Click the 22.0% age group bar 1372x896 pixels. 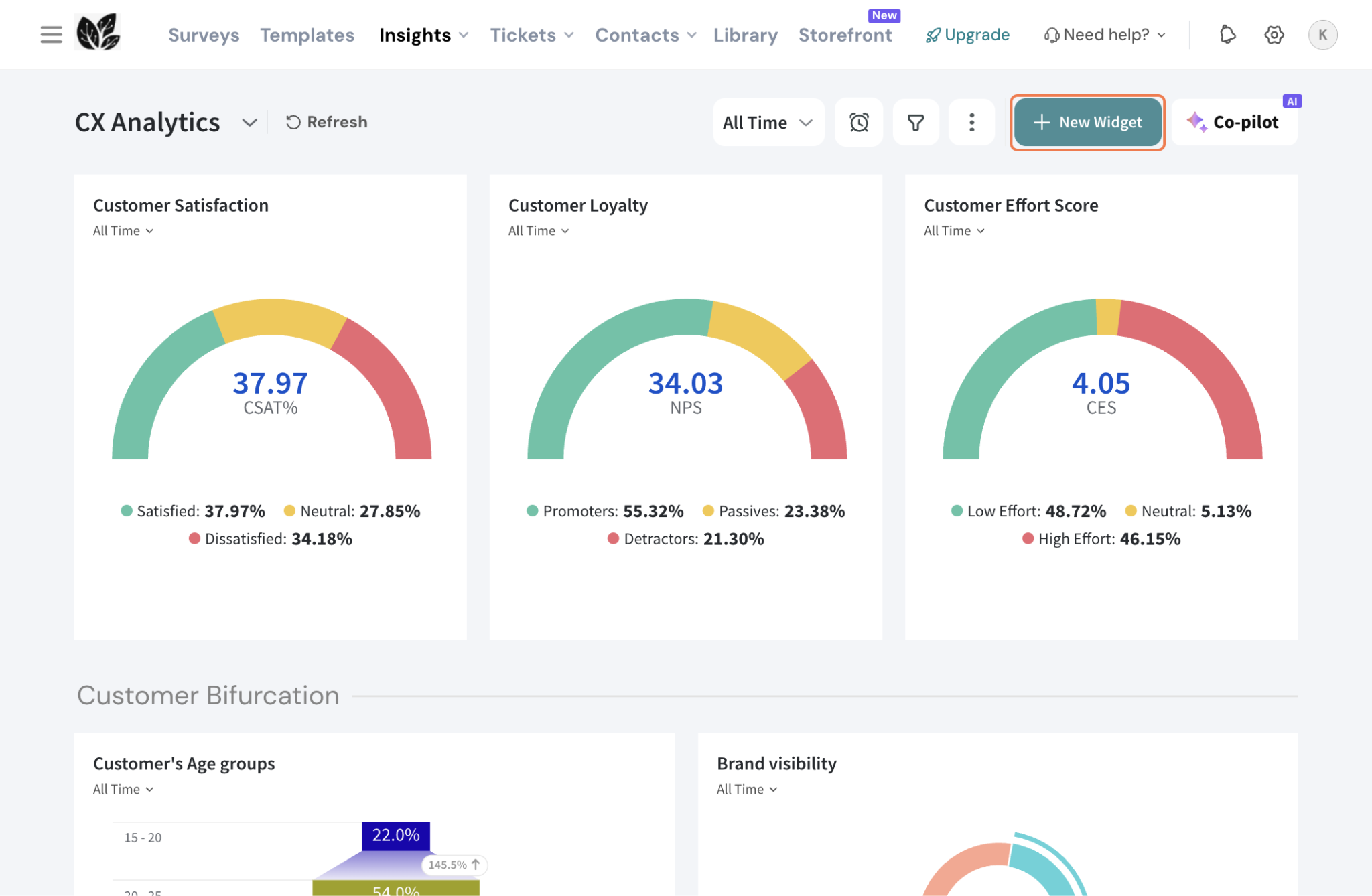click(395, 836)
